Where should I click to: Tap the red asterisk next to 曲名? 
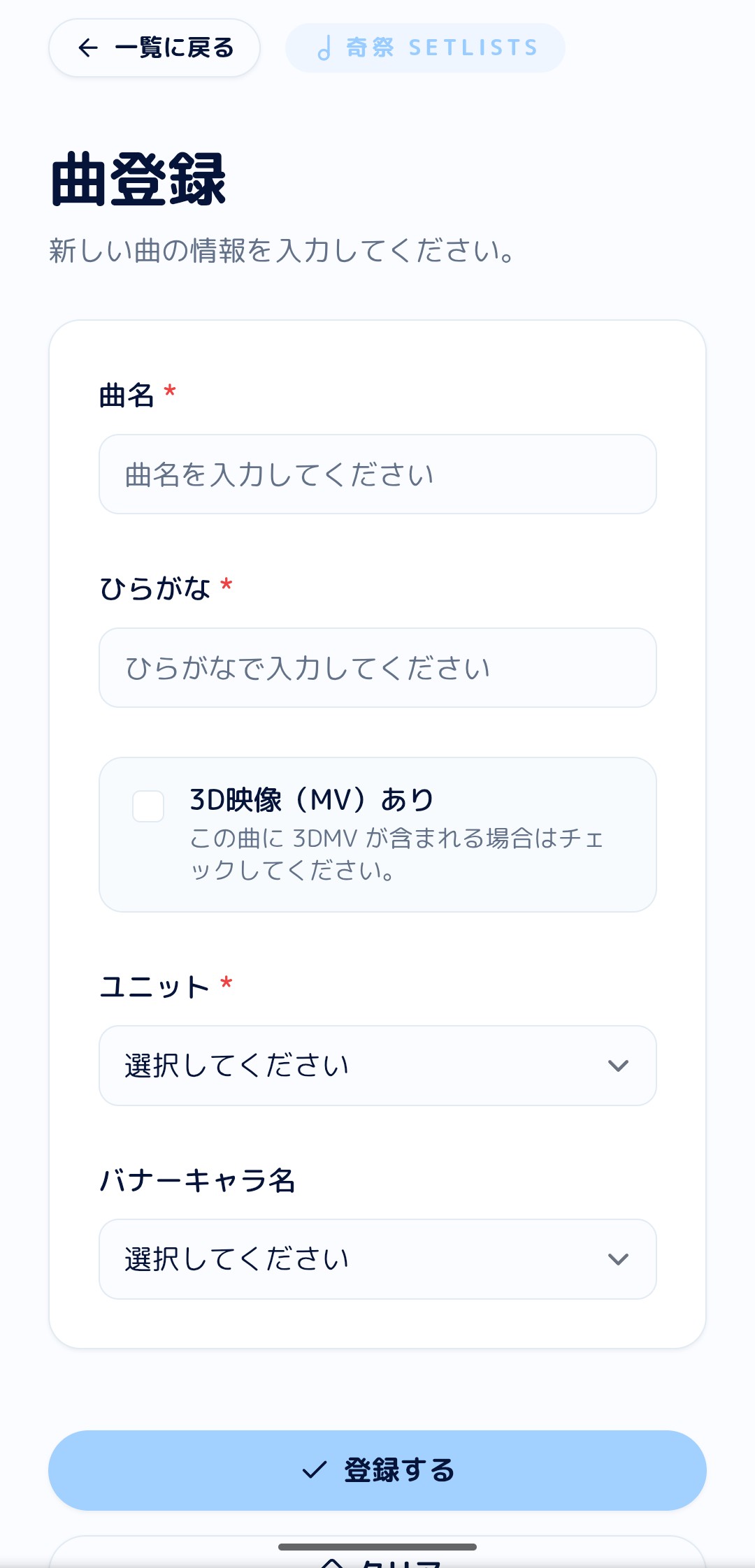click(x=170, y=391)
